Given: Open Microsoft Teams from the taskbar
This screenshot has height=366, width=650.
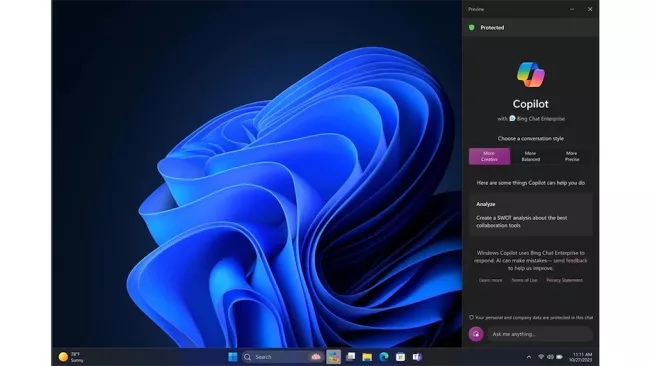Looking at the screenshot, I should (417, 357).
